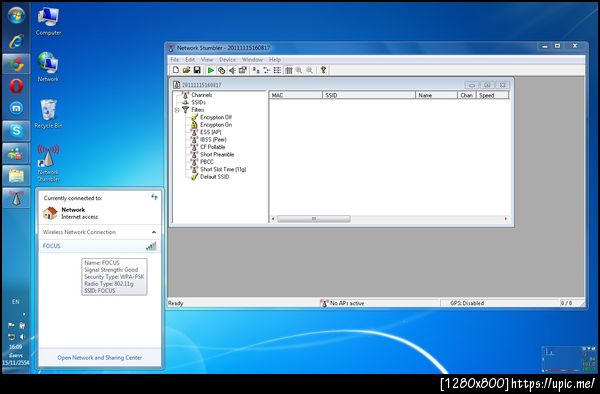The width and height of the screenshot is (600, 394).
Task: Toggle MIDI sound speaker icon in toolbar
Action: coord(232,70)
